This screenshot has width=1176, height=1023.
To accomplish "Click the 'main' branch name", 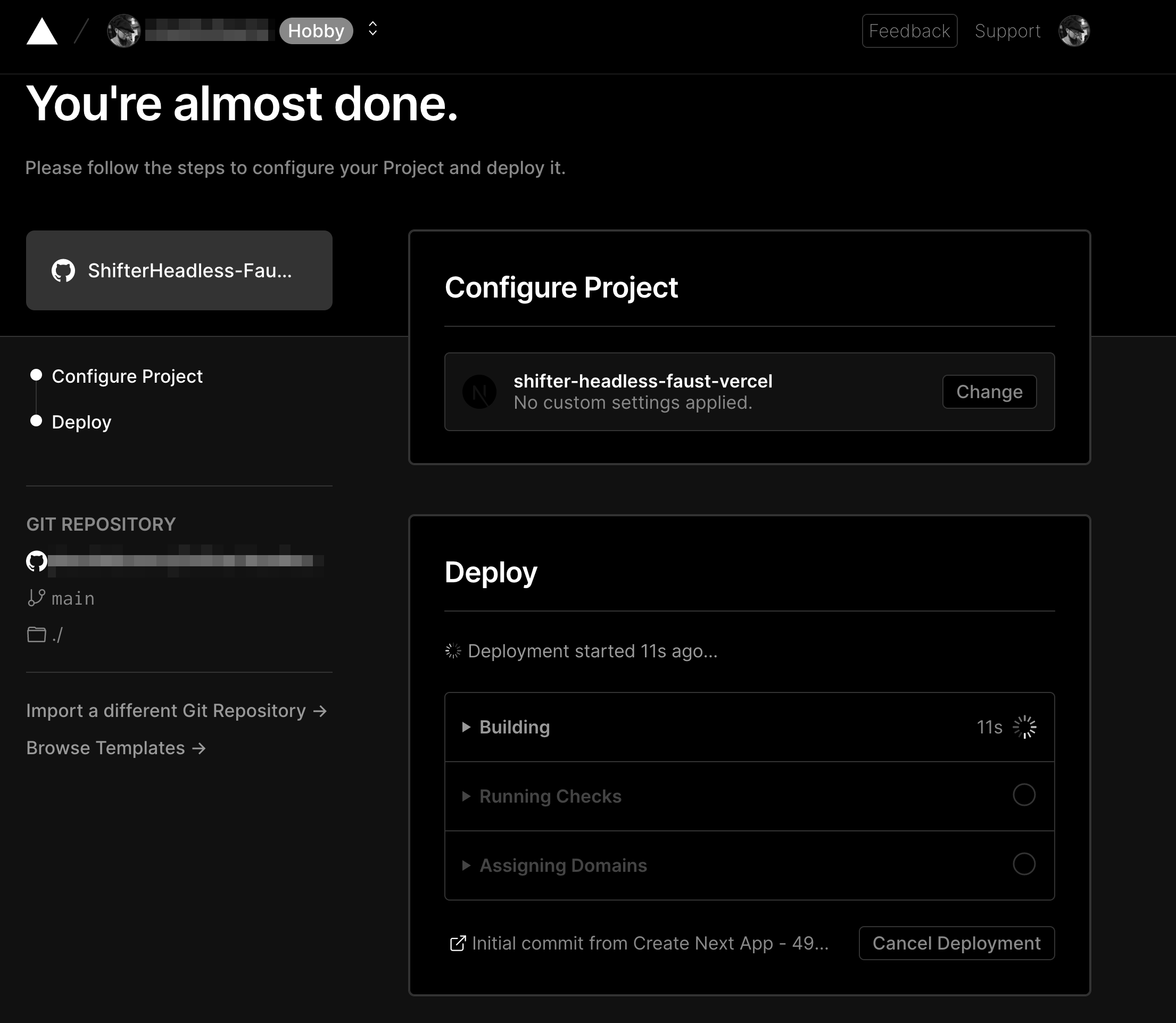I will click(x=73, y=598).
